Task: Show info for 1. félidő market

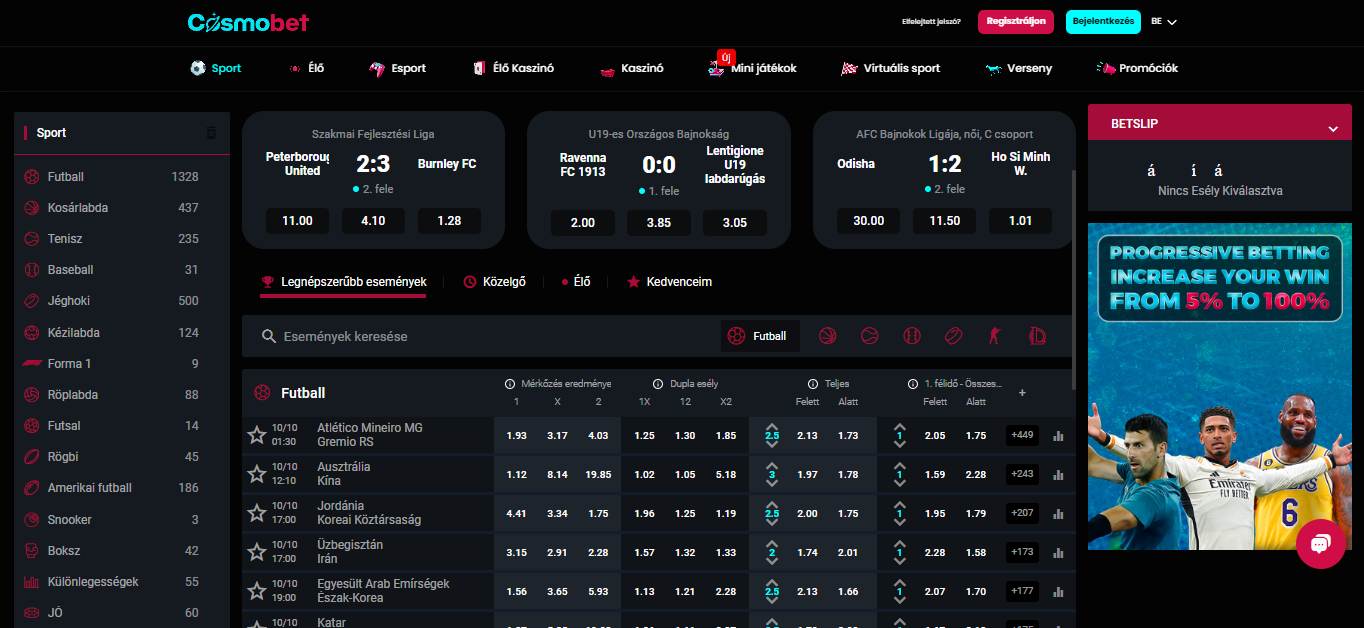Action: tap(913, 384)
